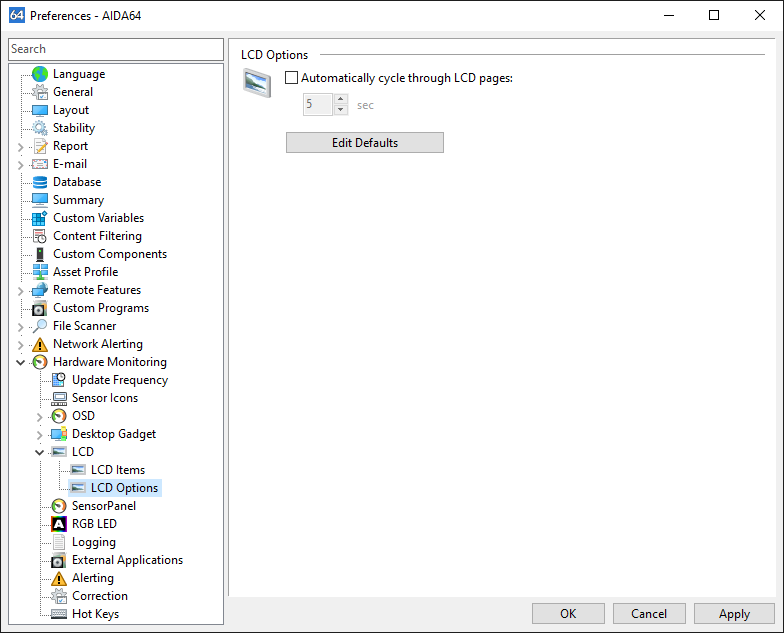Open the Logging settings page
This screenshot has width=784, height=633.
(94, 542)
